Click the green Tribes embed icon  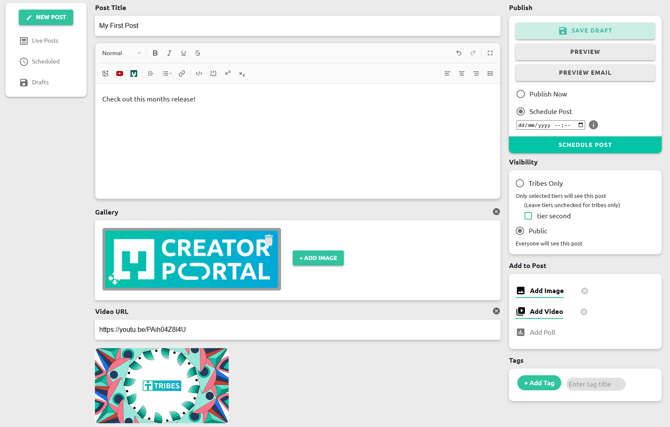tap(134, 74)
